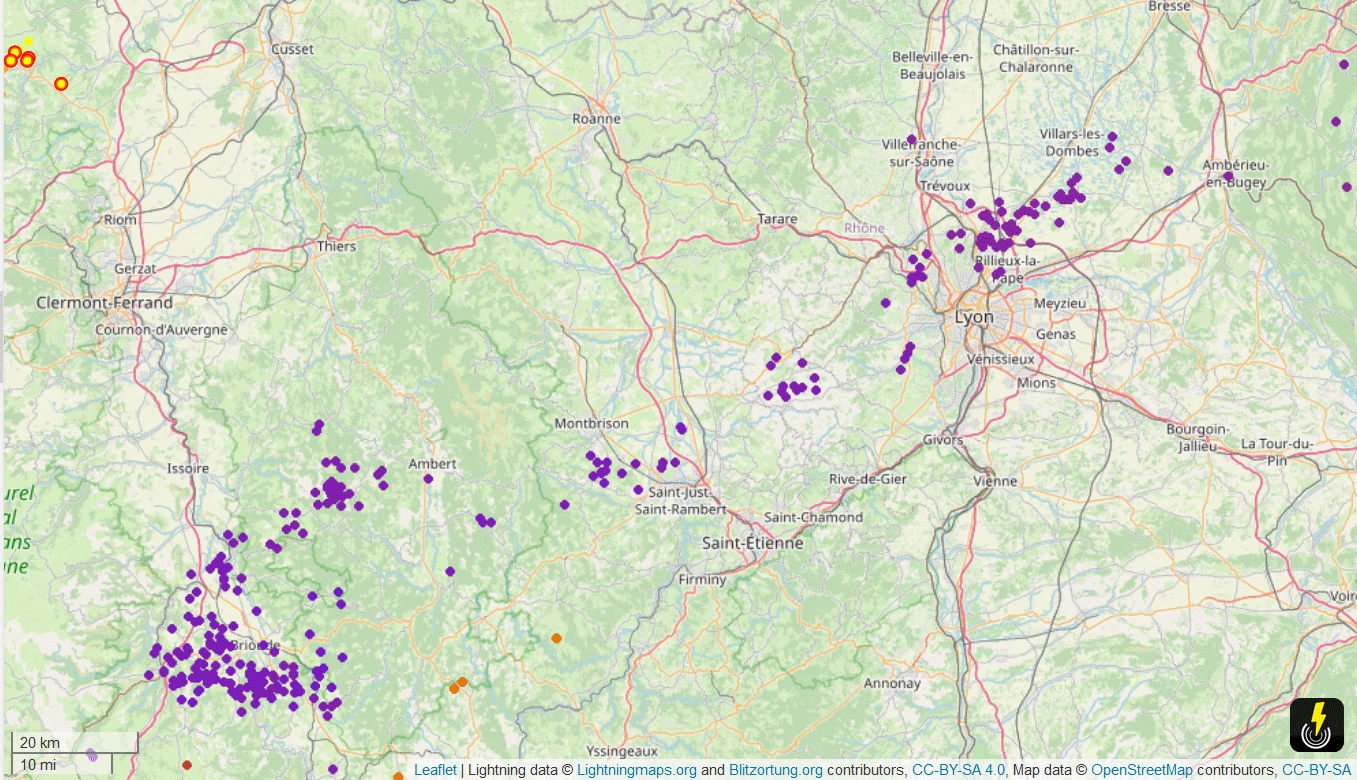Image resolution: width=1357 pixels, height=780 pixels.
Task: Follow the OpenStreetMap attribution link
Action: tap(1141, 770)
